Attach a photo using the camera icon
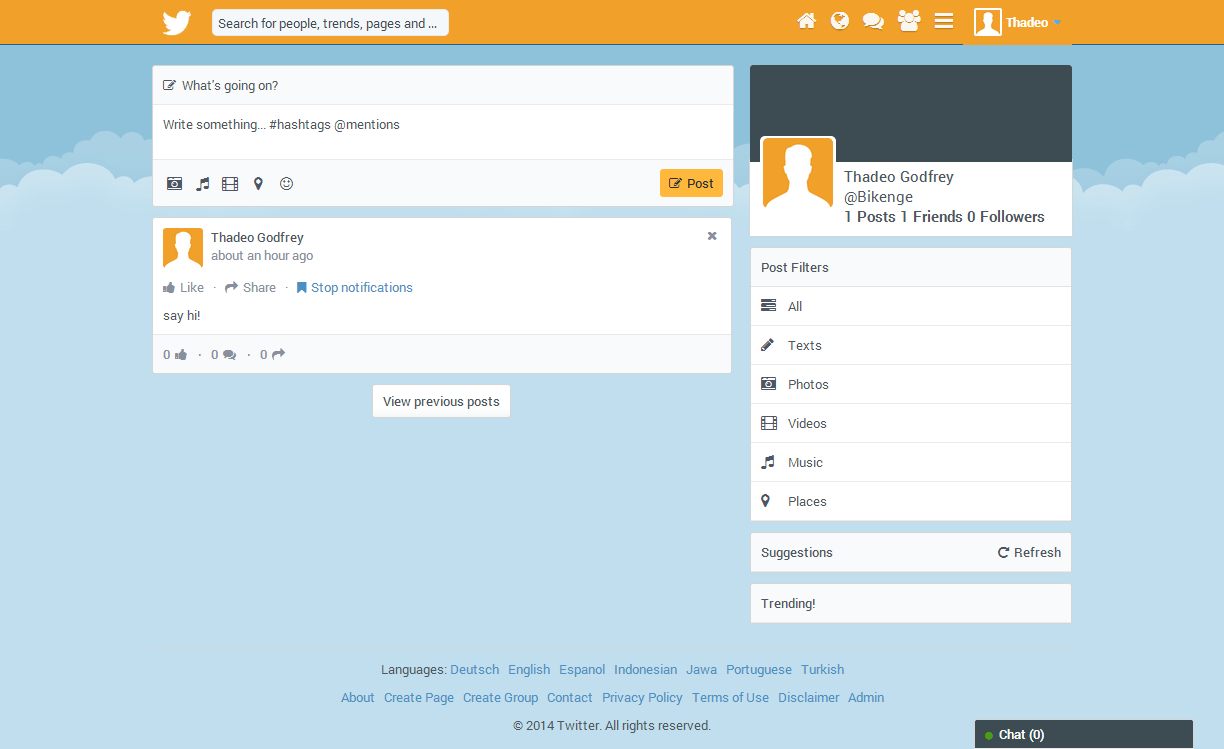This screenshot has height=749, width=1224. pos(174,184)
